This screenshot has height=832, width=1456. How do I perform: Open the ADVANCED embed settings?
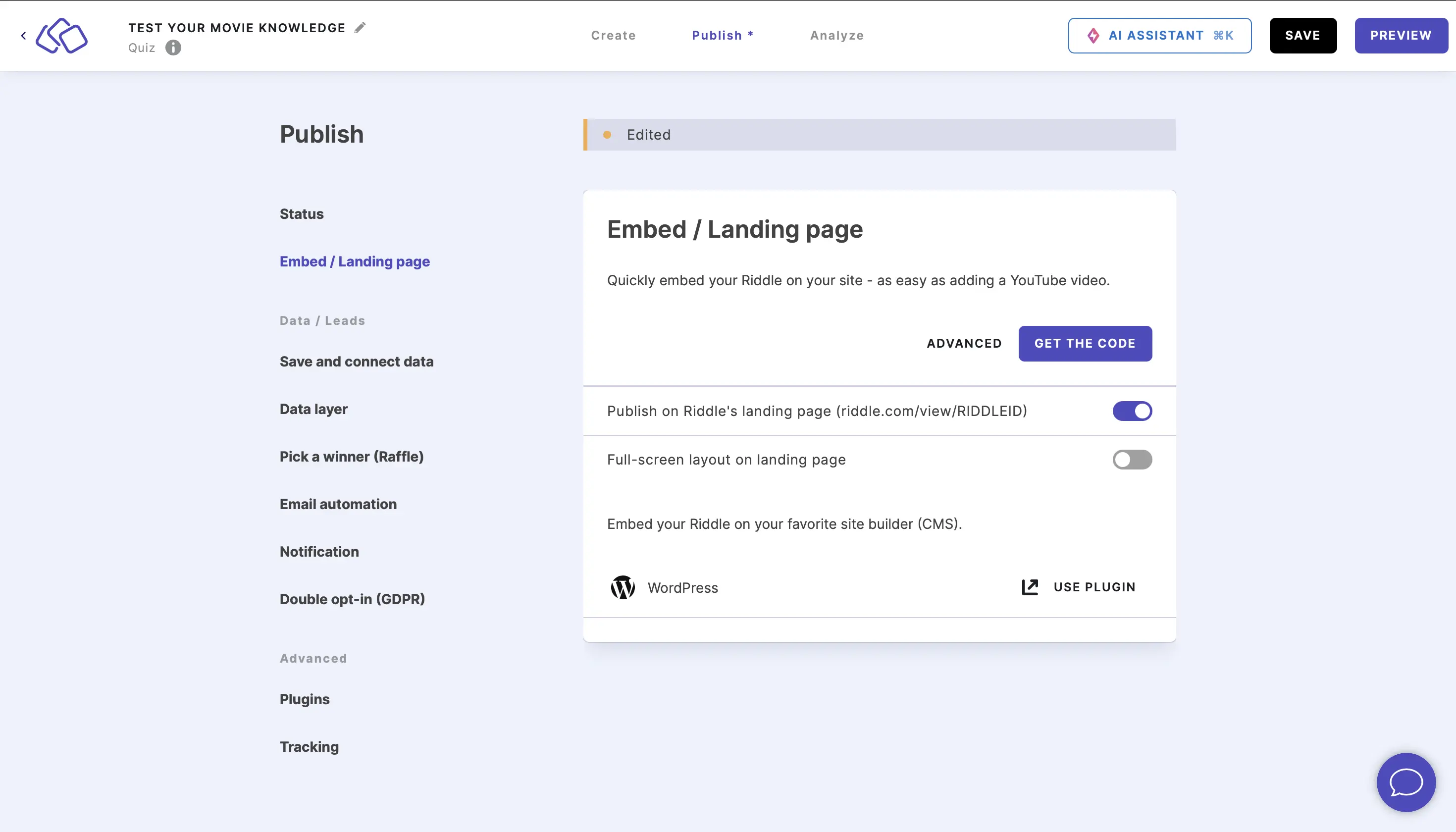(x=964, y=343)
